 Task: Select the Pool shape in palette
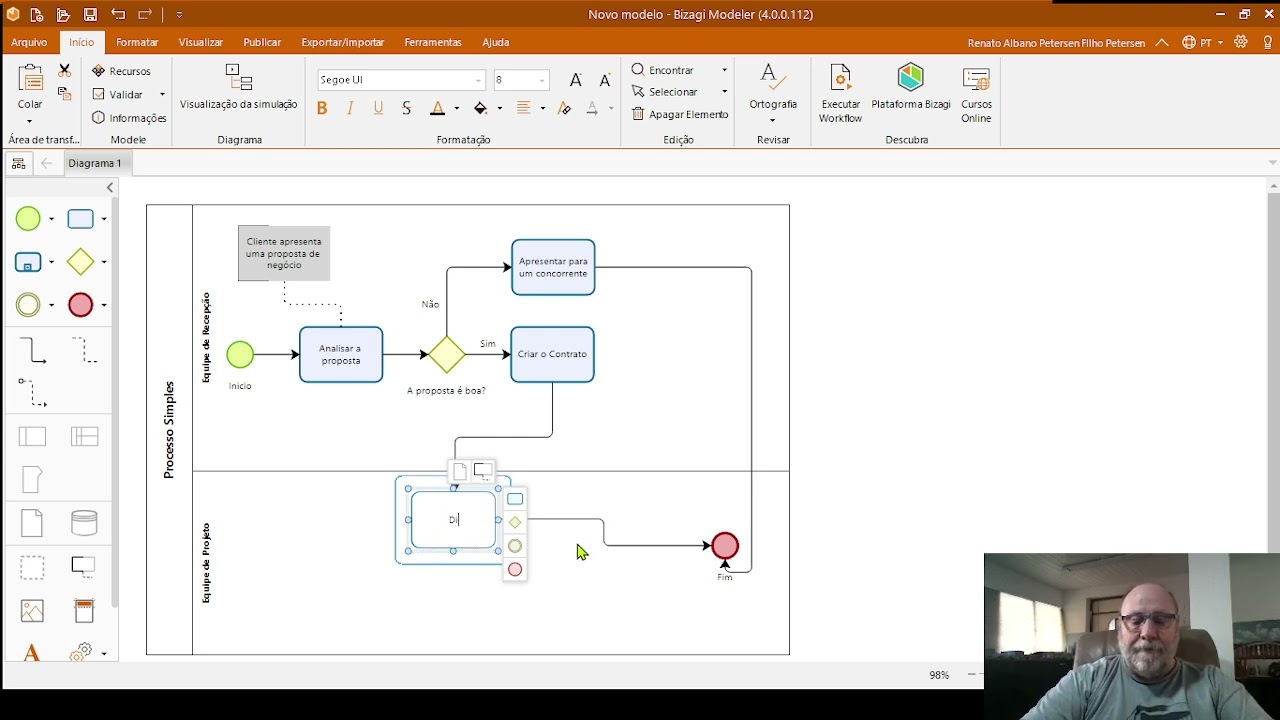click(x=33, y=436)
